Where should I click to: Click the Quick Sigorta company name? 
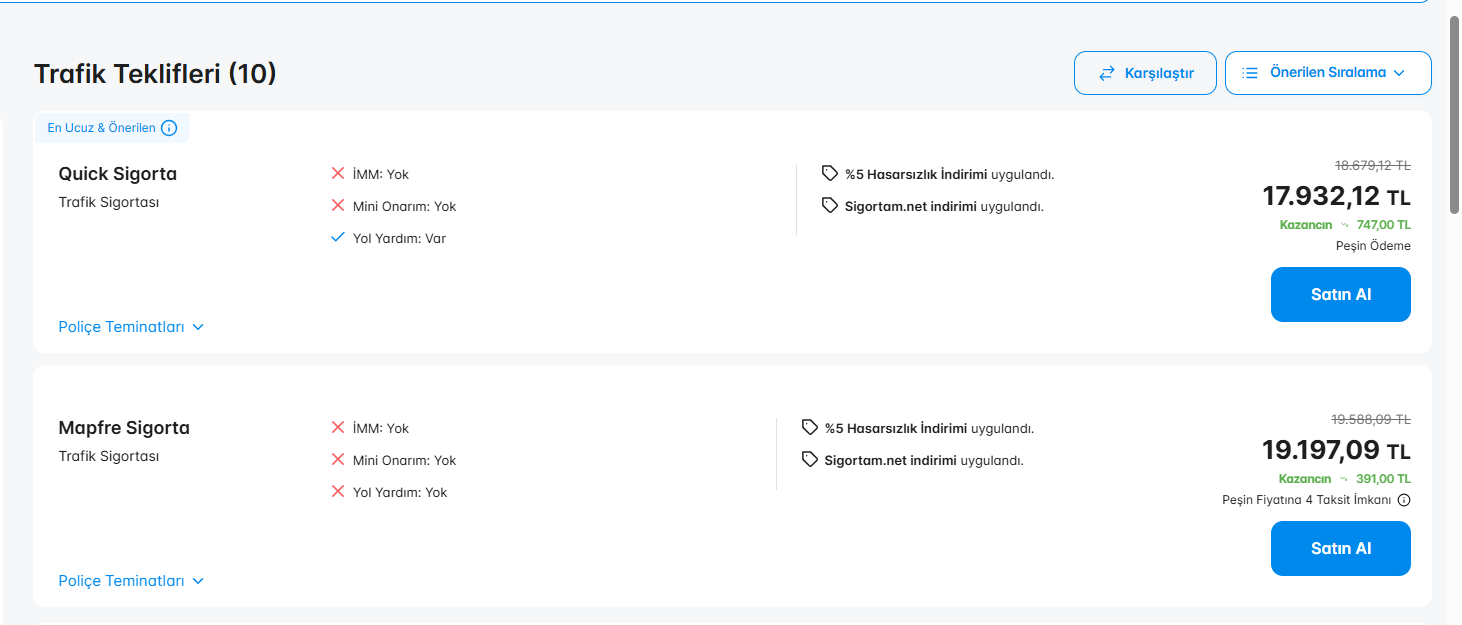(x=118, y=174)
